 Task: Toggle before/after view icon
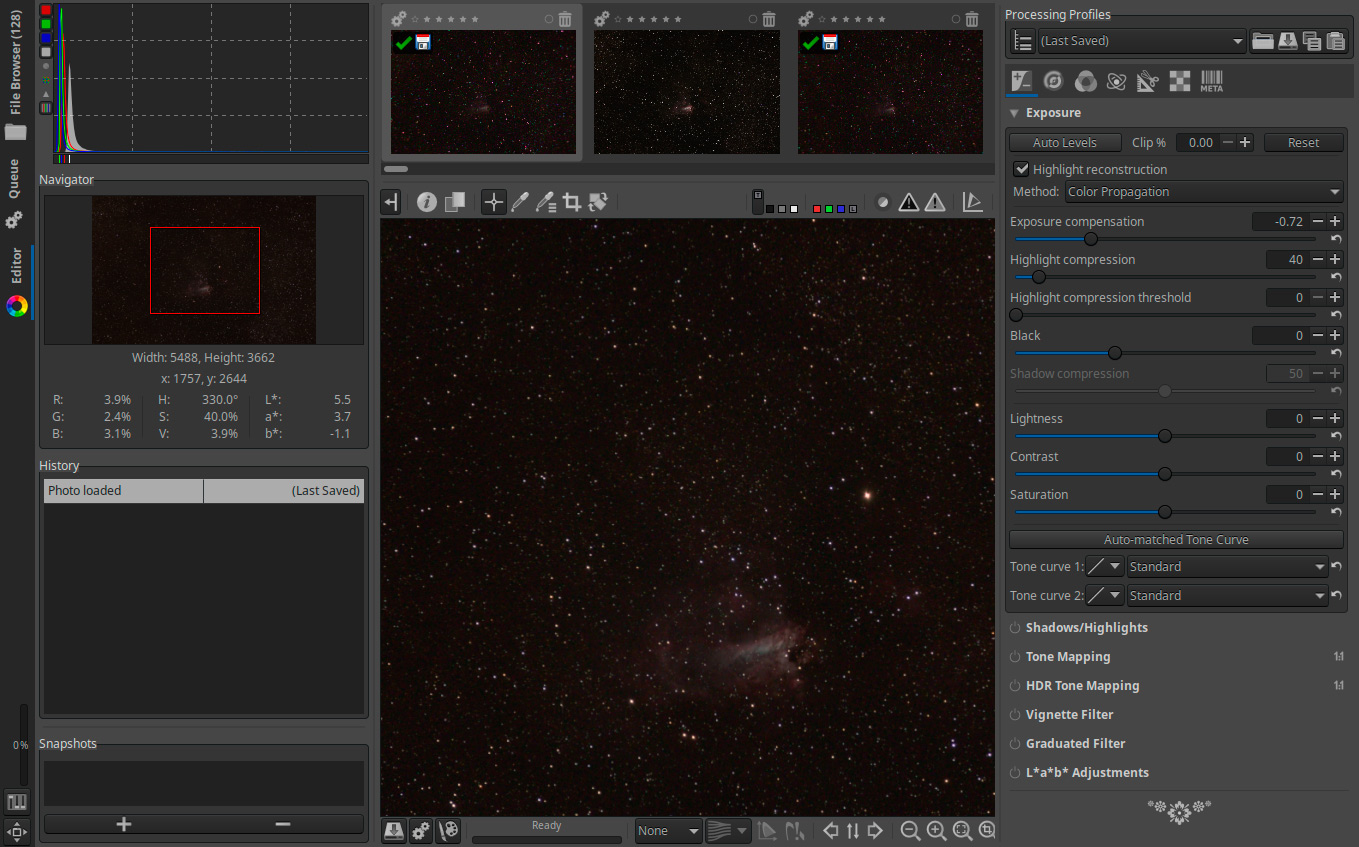click(x=454, y=202)
